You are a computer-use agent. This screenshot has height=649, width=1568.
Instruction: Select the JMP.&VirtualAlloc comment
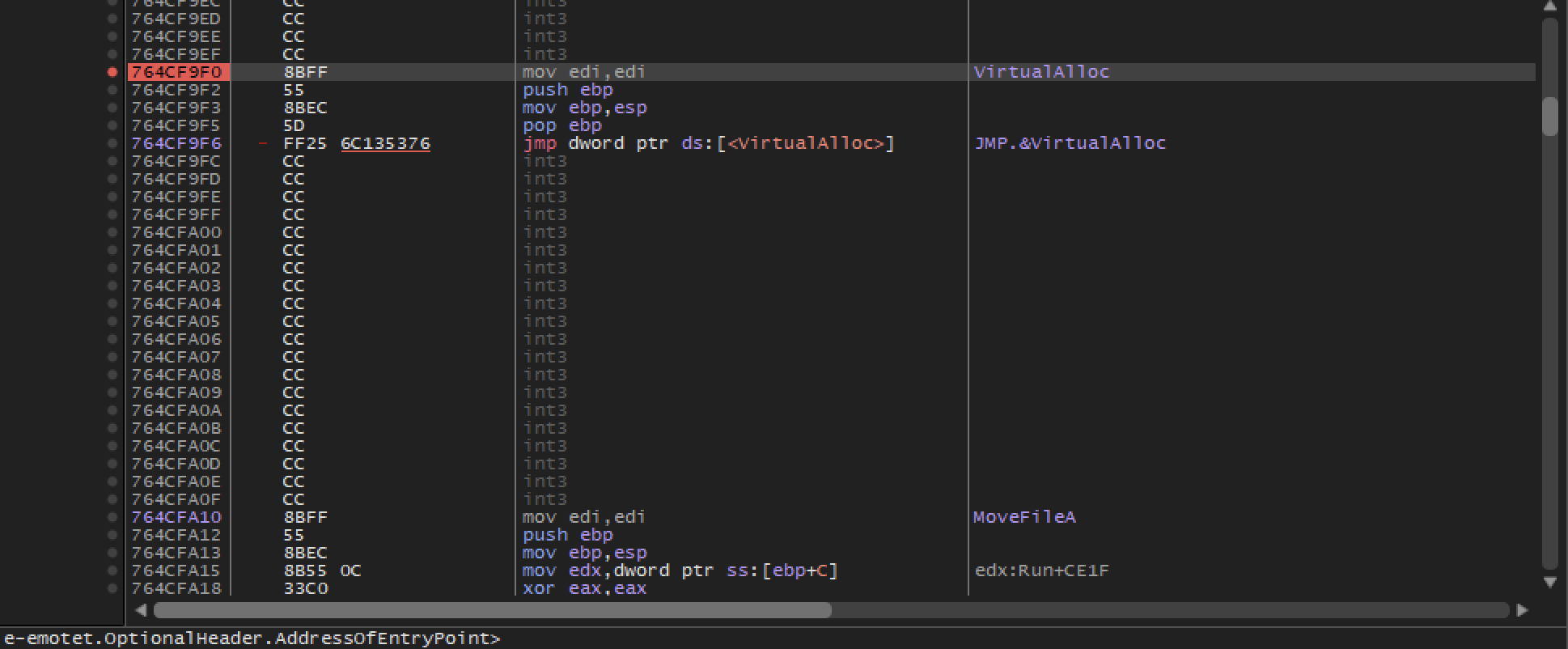click(1070, 143)
